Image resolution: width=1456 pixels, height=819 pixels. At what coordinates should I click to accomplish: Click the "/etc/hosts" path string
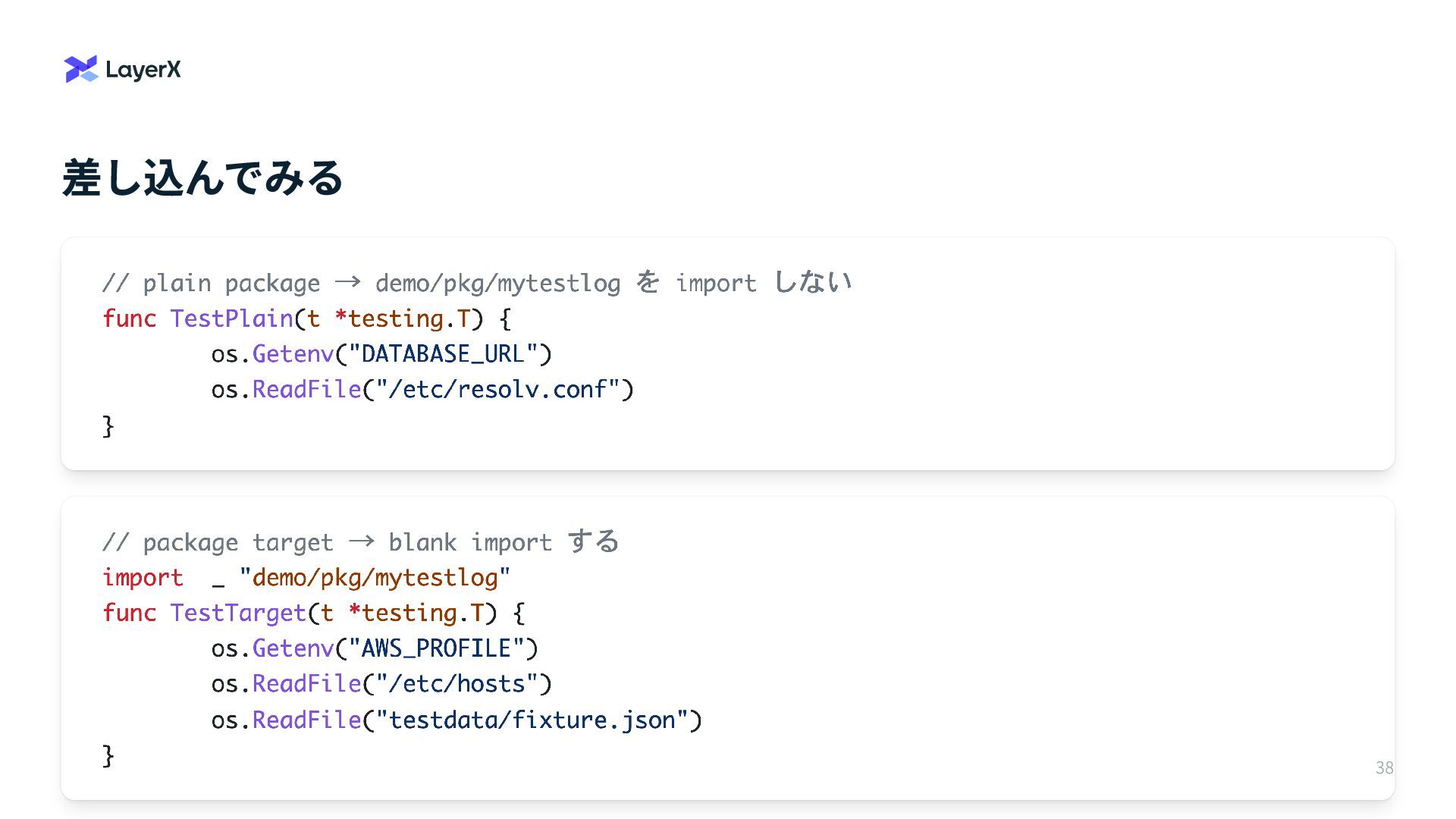457,684
